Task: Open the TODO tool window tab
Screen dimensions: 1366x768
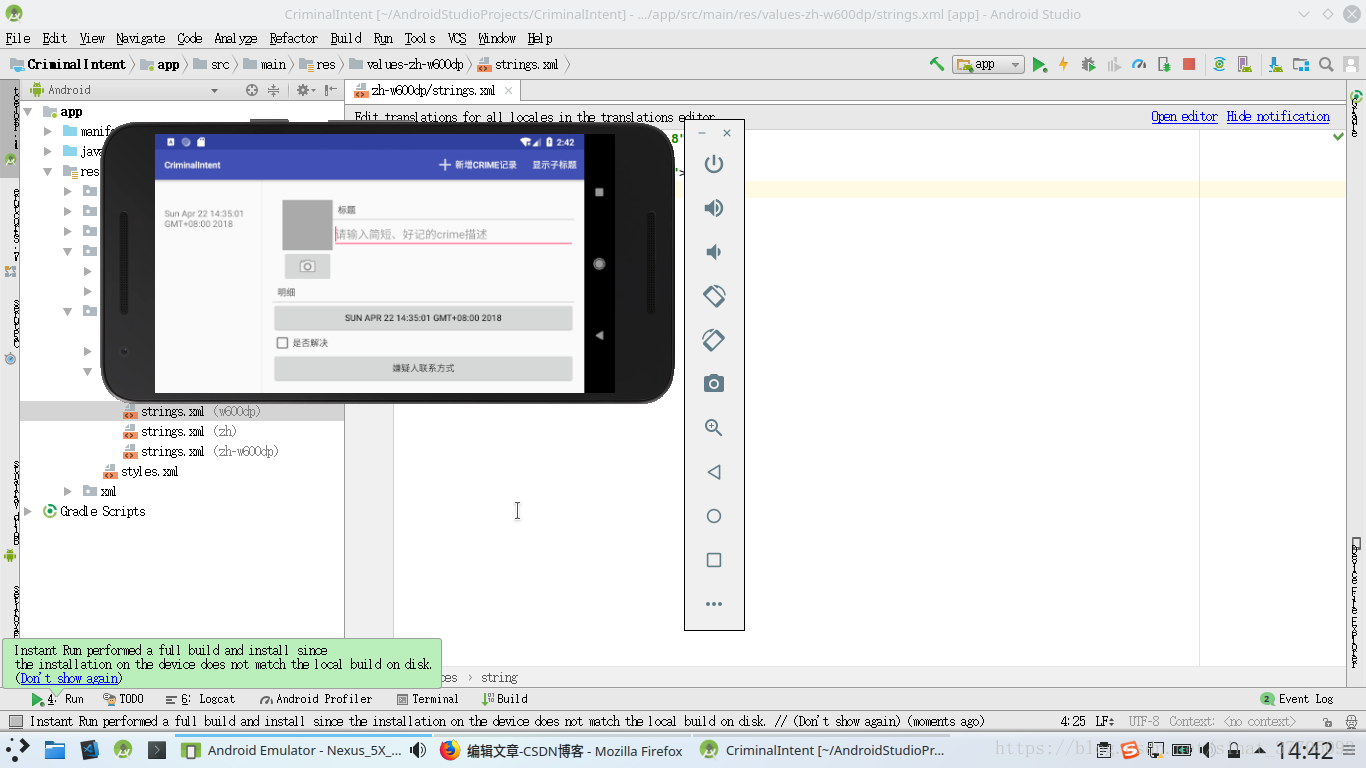Action: [124, 699]
